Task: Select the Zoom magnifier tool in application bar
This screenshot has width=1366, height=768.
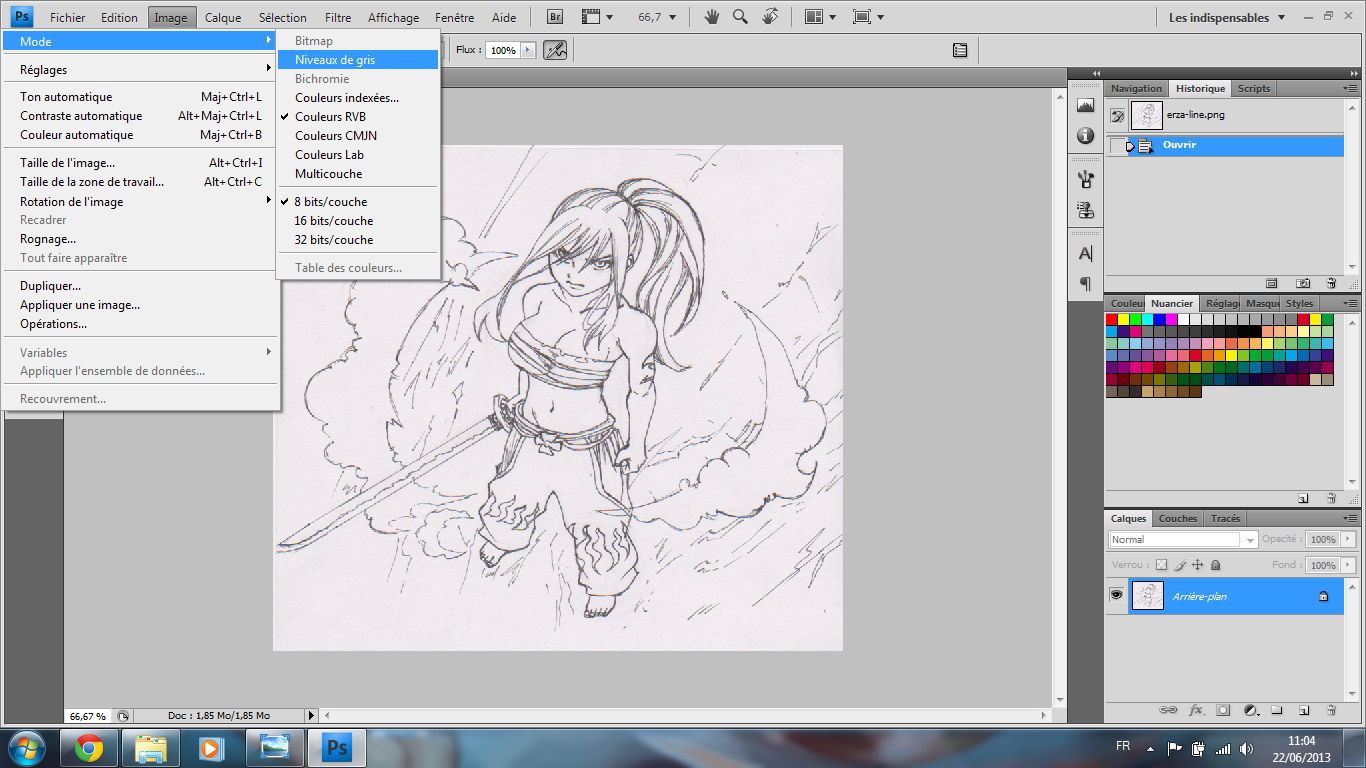Action: tap(740, 17)
